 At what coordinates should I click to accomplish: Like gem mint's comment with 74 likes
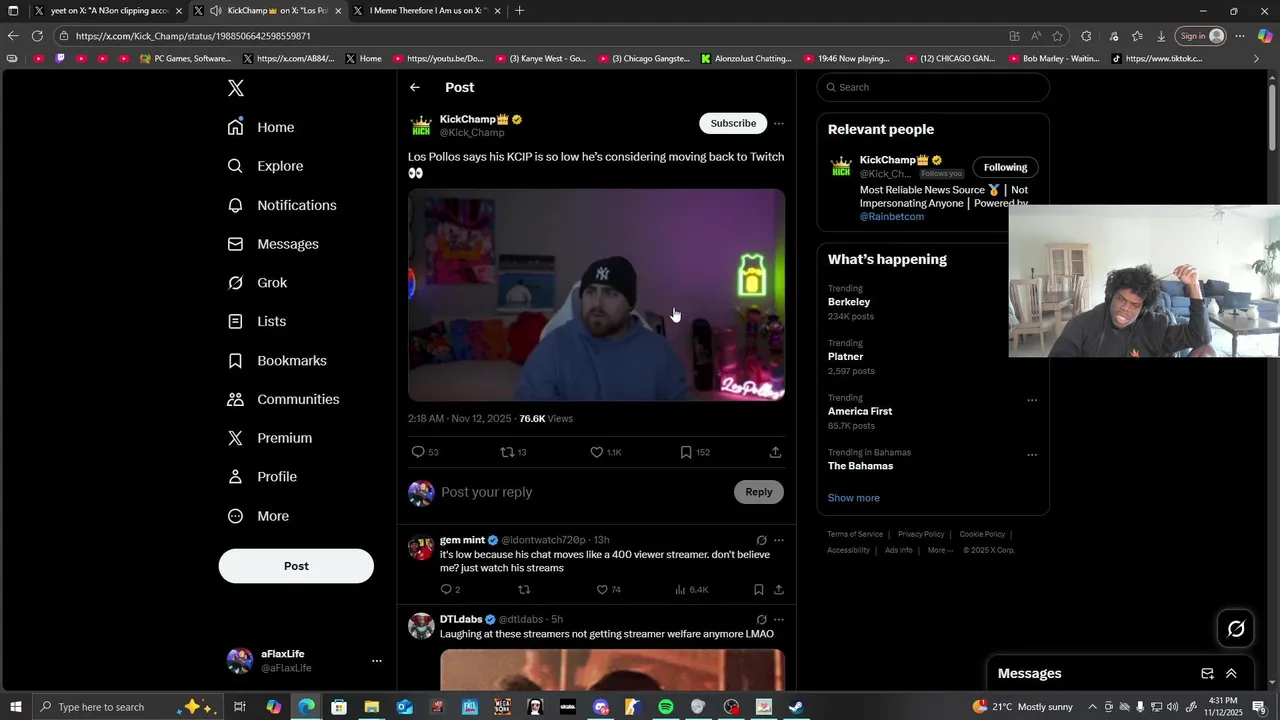(x=602, y=590)
